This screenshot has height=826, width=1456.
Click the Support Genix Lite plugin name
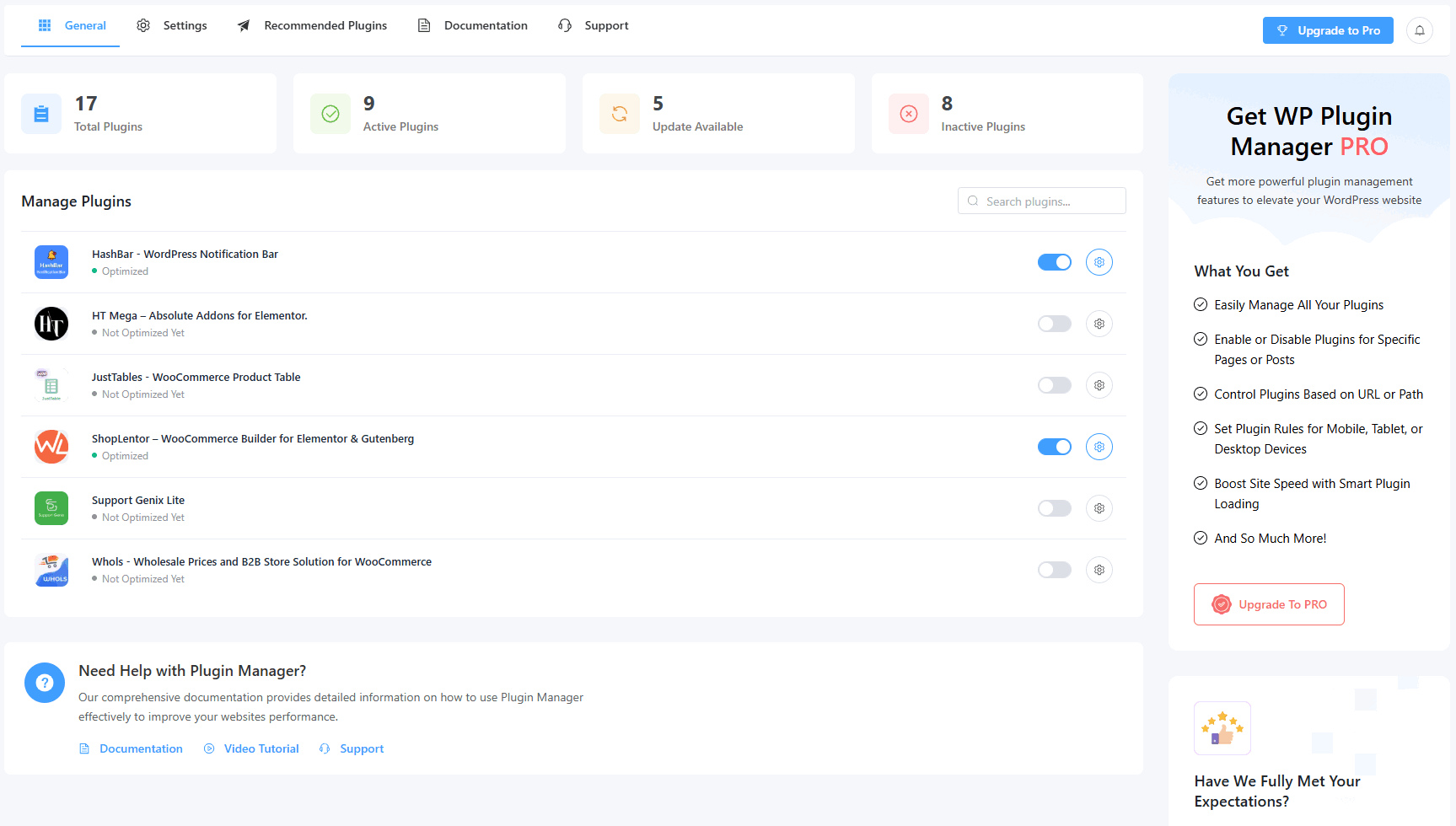[x=138, y=500]
